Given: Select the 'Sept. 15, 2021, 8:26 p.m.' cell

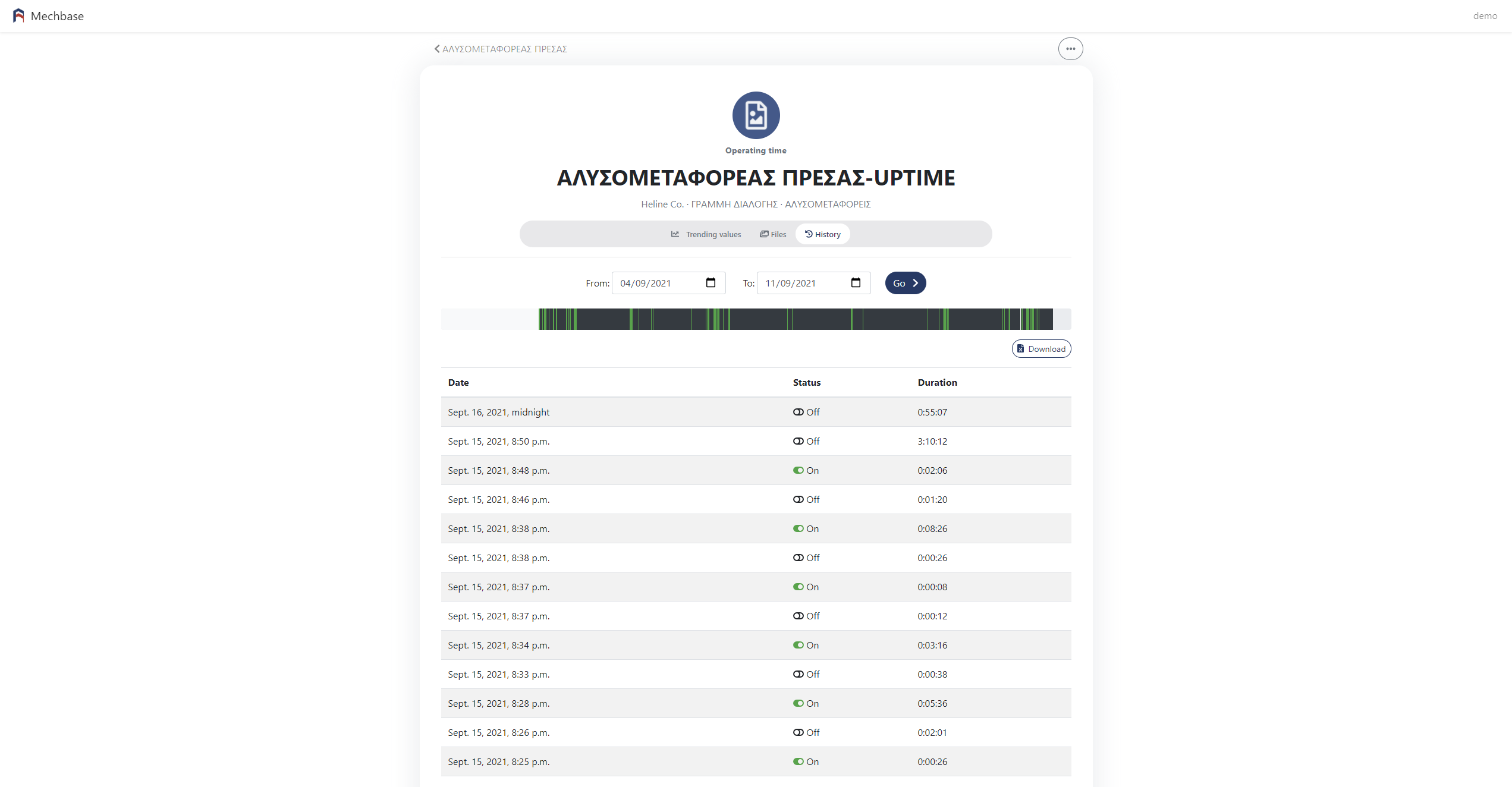Looking at the screenshot, I should [x=498, y=732].
